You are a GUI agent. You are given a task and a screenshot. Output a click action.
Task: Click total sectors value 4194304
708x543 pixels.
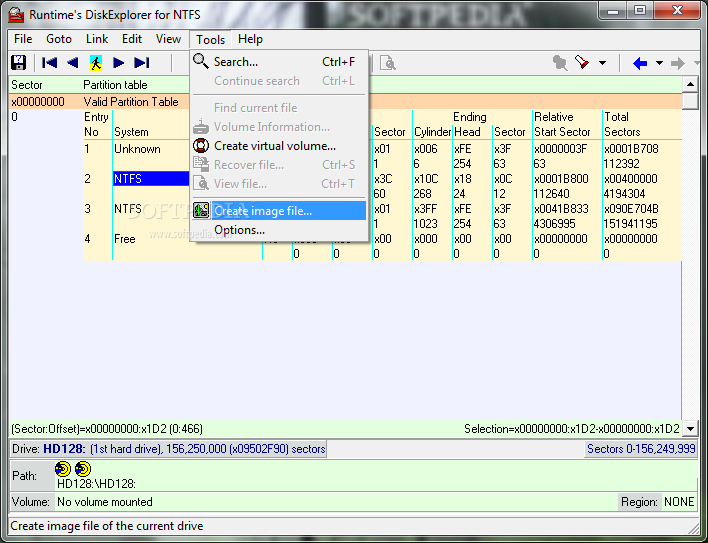point(624,194)
